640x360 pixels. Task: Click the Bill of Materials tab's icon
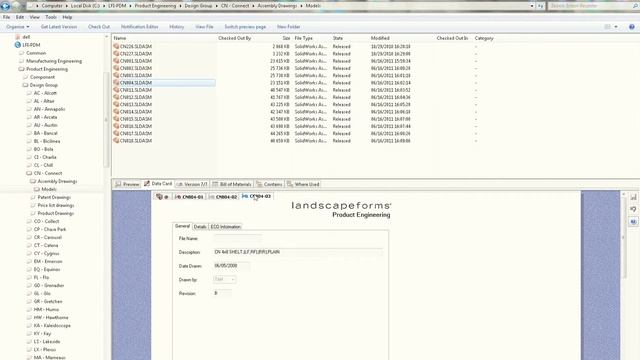coord(216,184)
